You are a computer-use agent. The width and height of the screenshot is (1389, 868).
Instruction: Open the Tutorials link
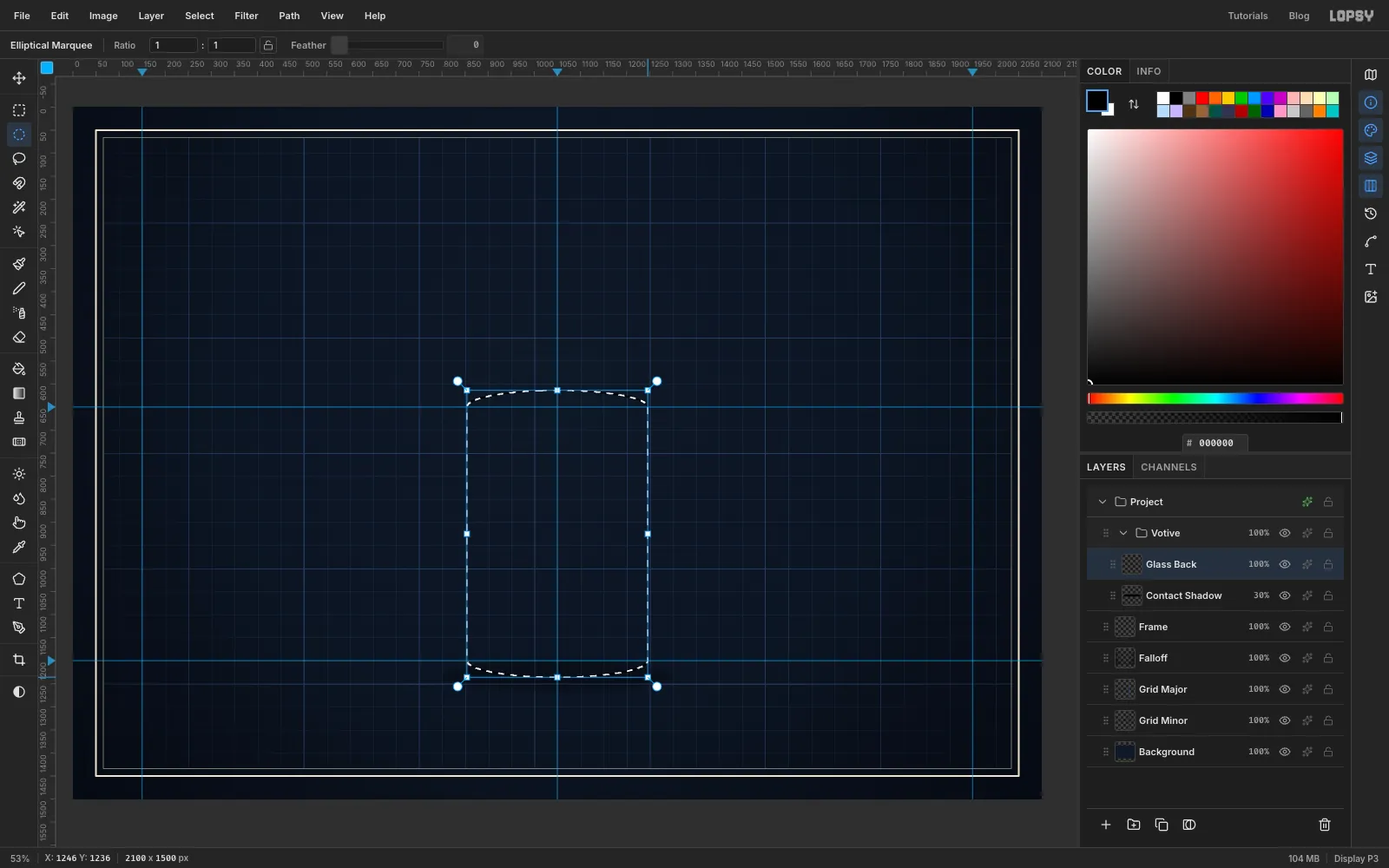pos(1247,16)
